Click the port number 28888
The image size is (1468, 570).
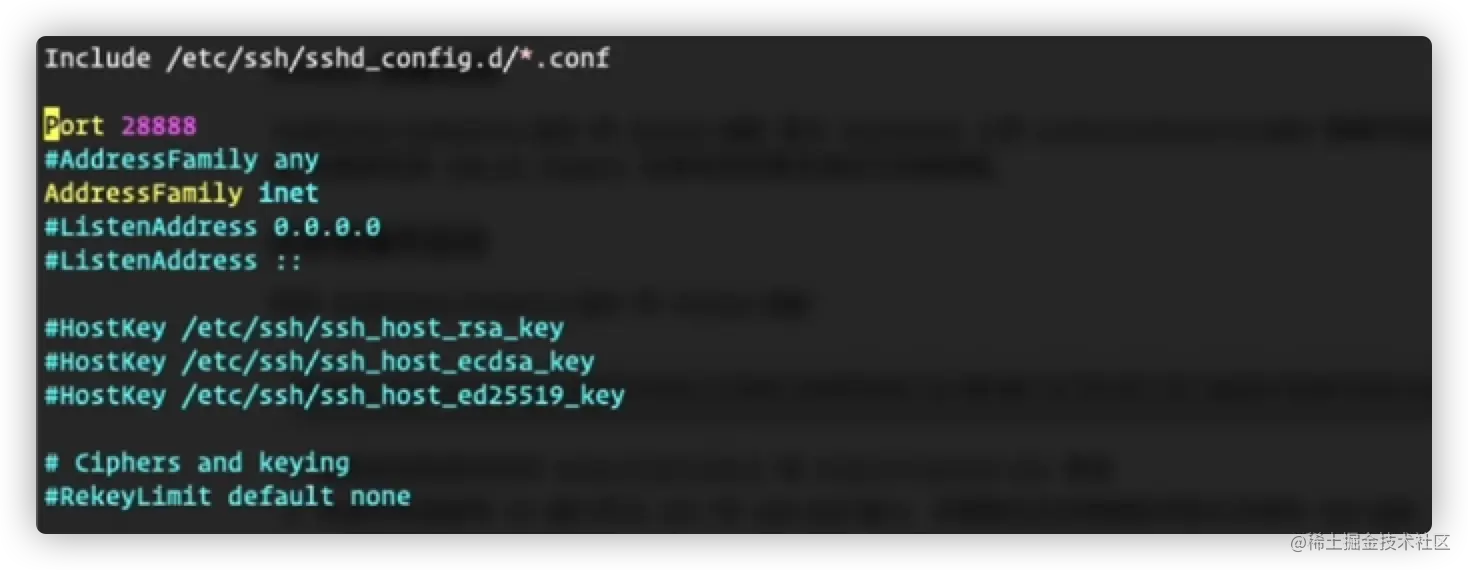point(159,126)
